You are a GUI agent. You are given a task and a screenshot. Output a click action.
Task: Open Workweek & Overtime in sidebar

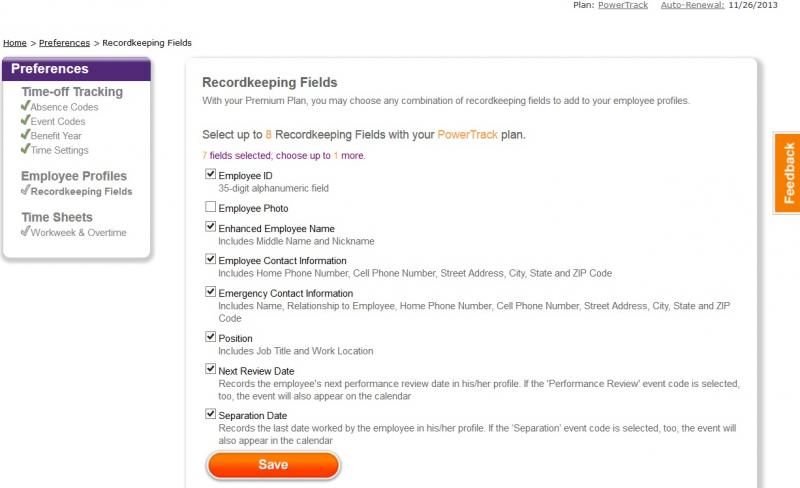click(x=79, y=233)
